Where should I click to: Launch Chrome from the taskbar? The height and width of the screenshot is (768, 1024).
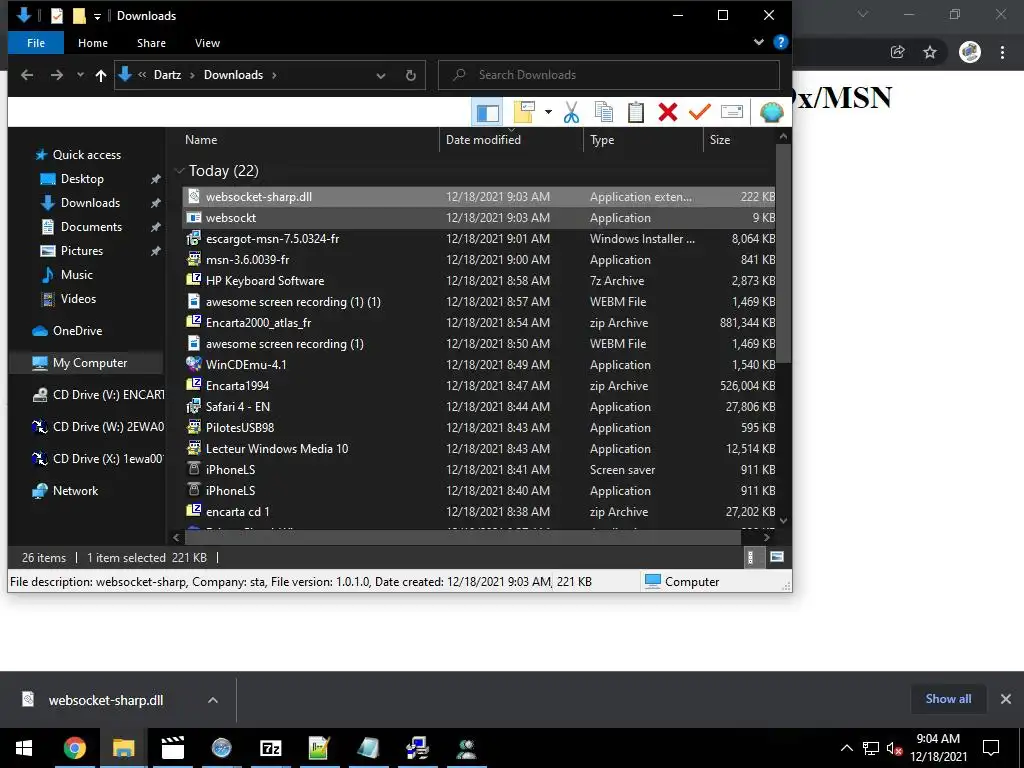(74, 748)
